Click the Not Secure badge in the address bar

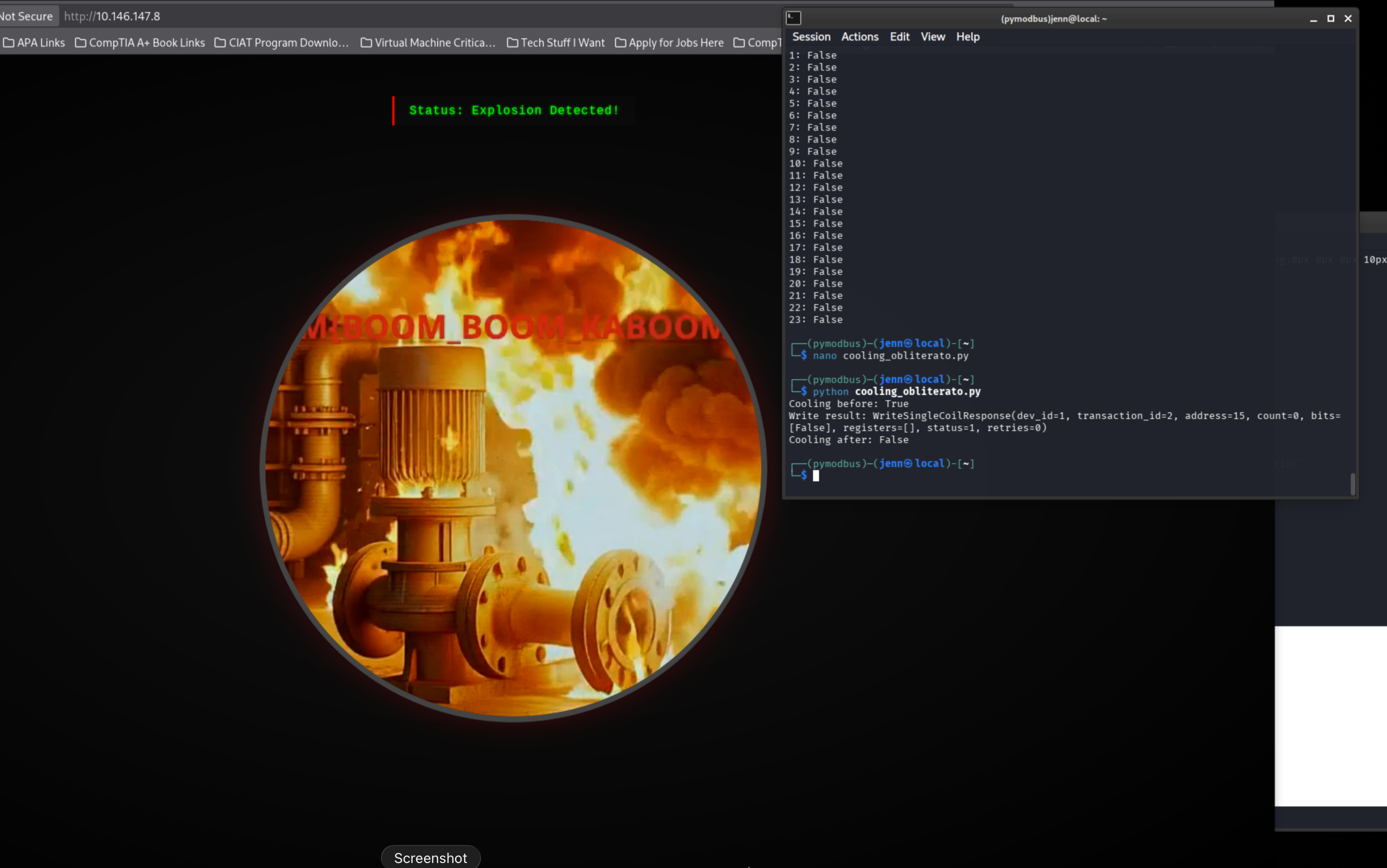[26, 16]
